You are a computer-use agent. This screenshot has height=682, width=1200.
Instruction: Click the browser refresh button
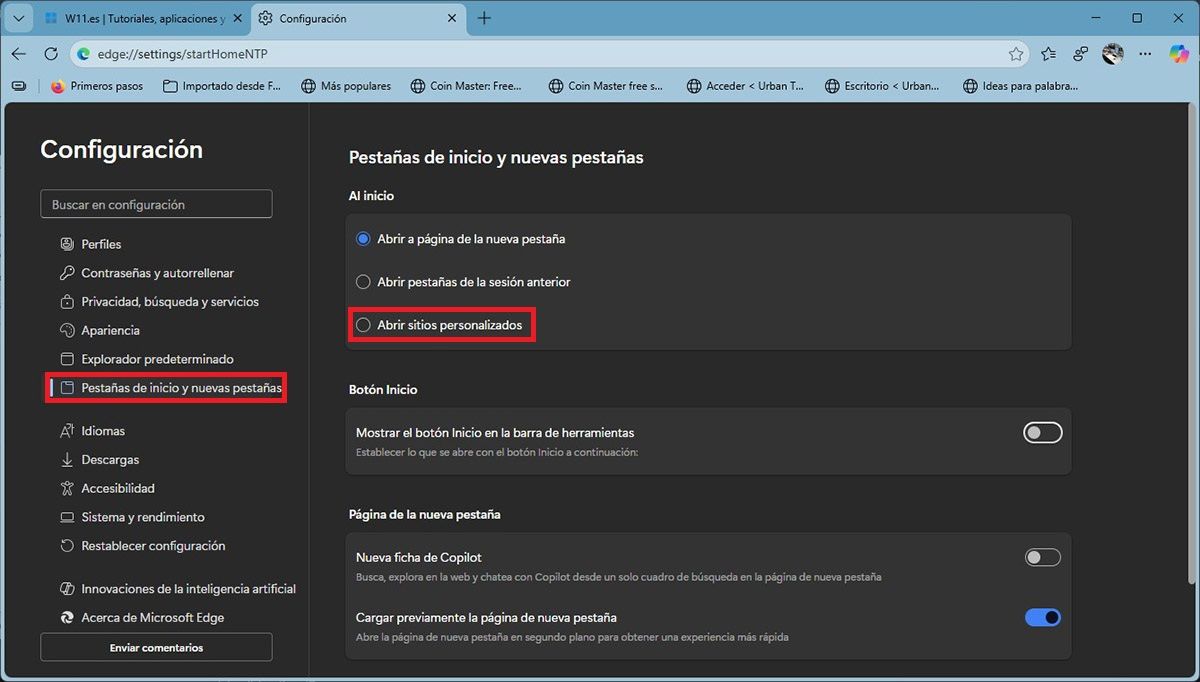(51, 54)
